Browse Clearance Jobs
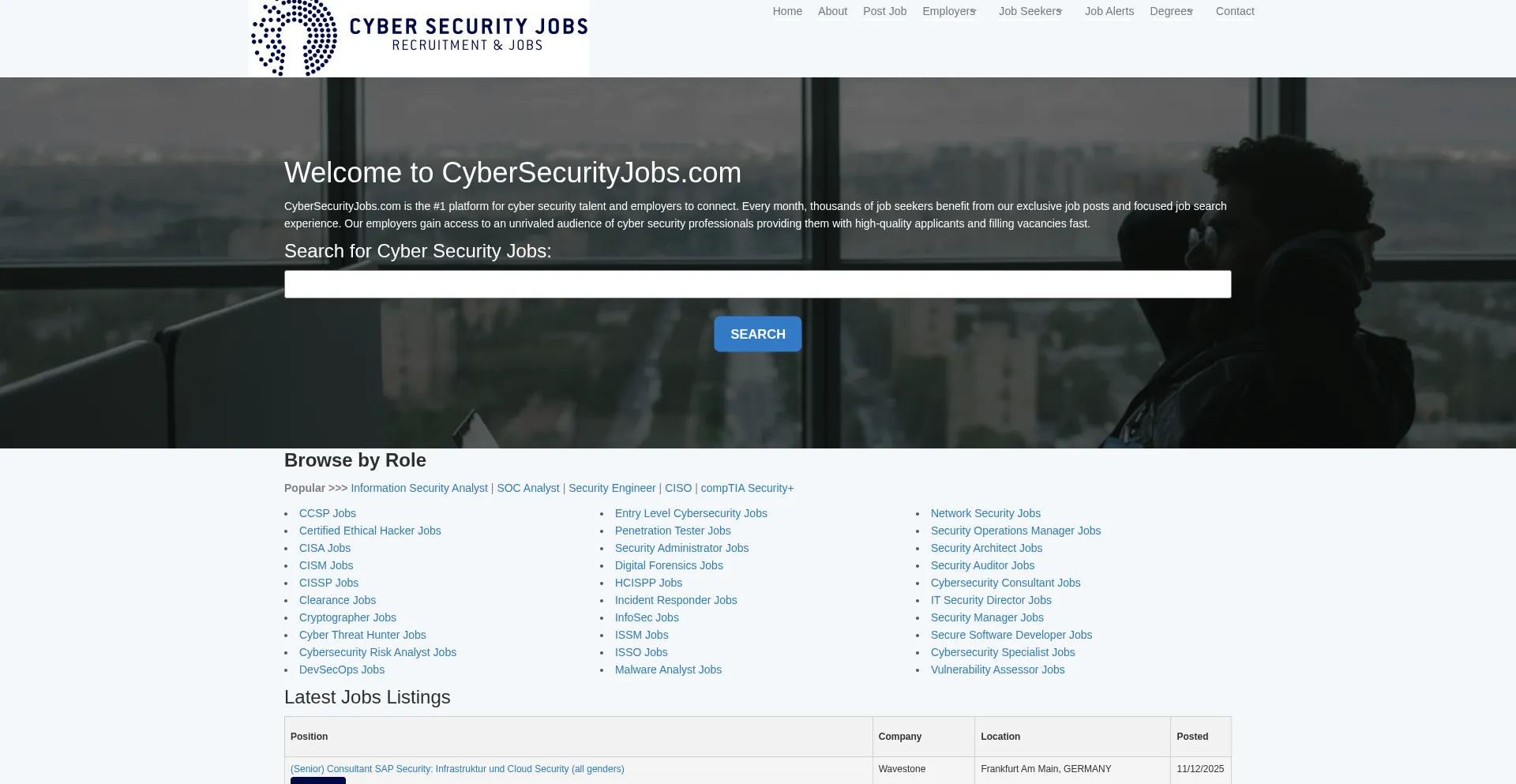1516x784 pixels. (337, 600)
